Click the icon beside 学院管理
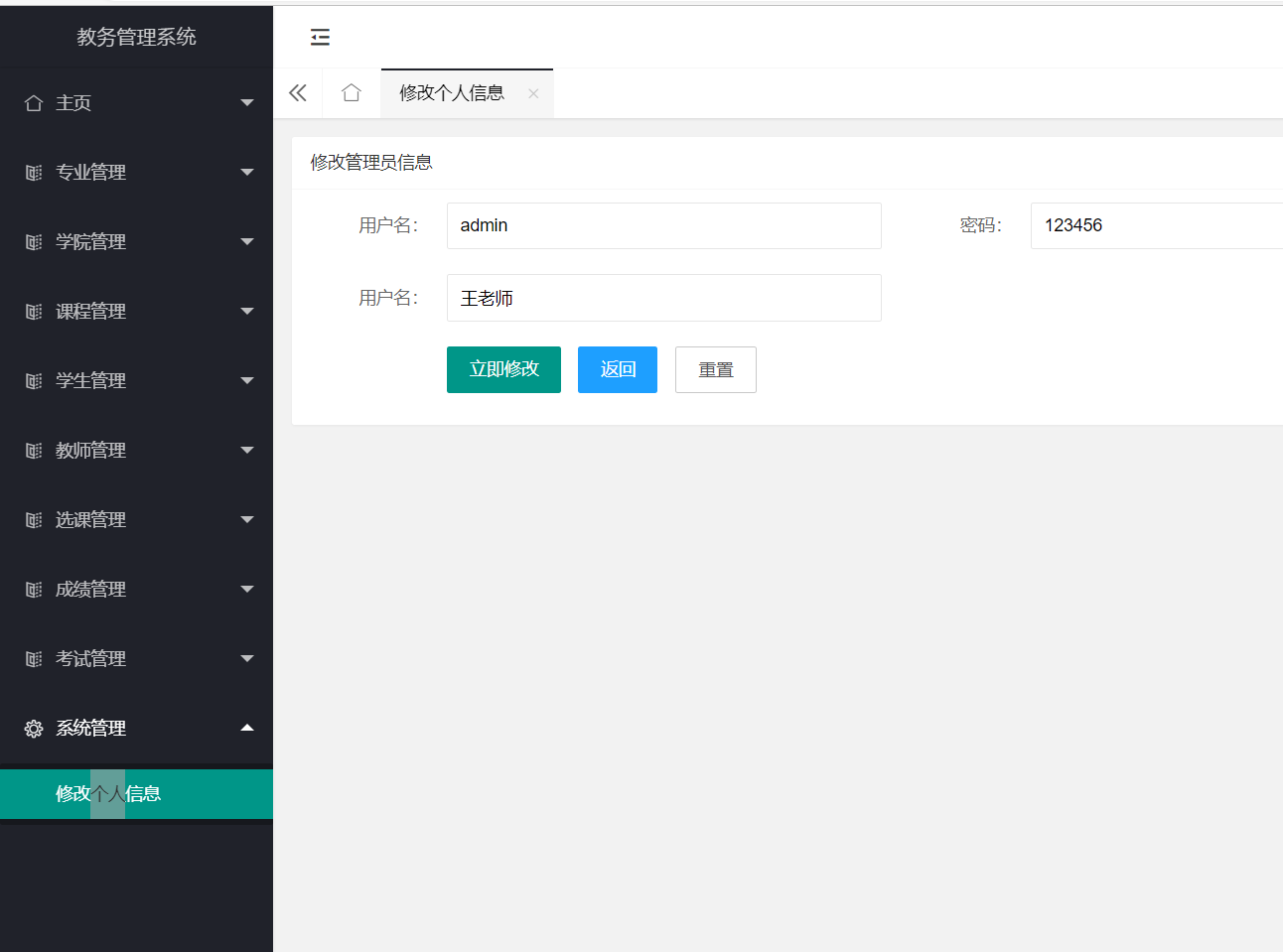Viewport: 1283px width, 952px height. pyautogui.click(x=34, y=242)
